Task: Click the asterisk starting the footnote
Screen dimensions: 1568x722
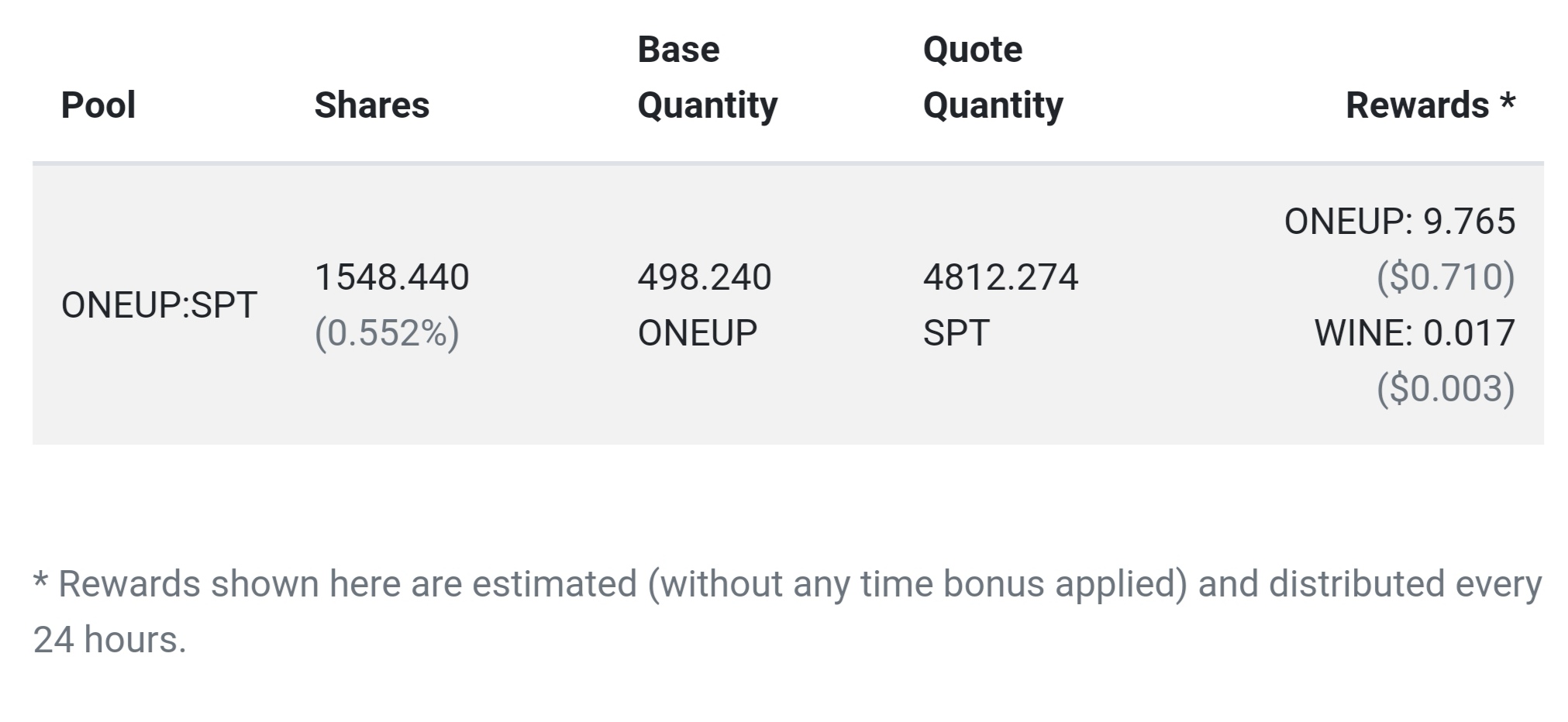Action: (x=41, y=581)
